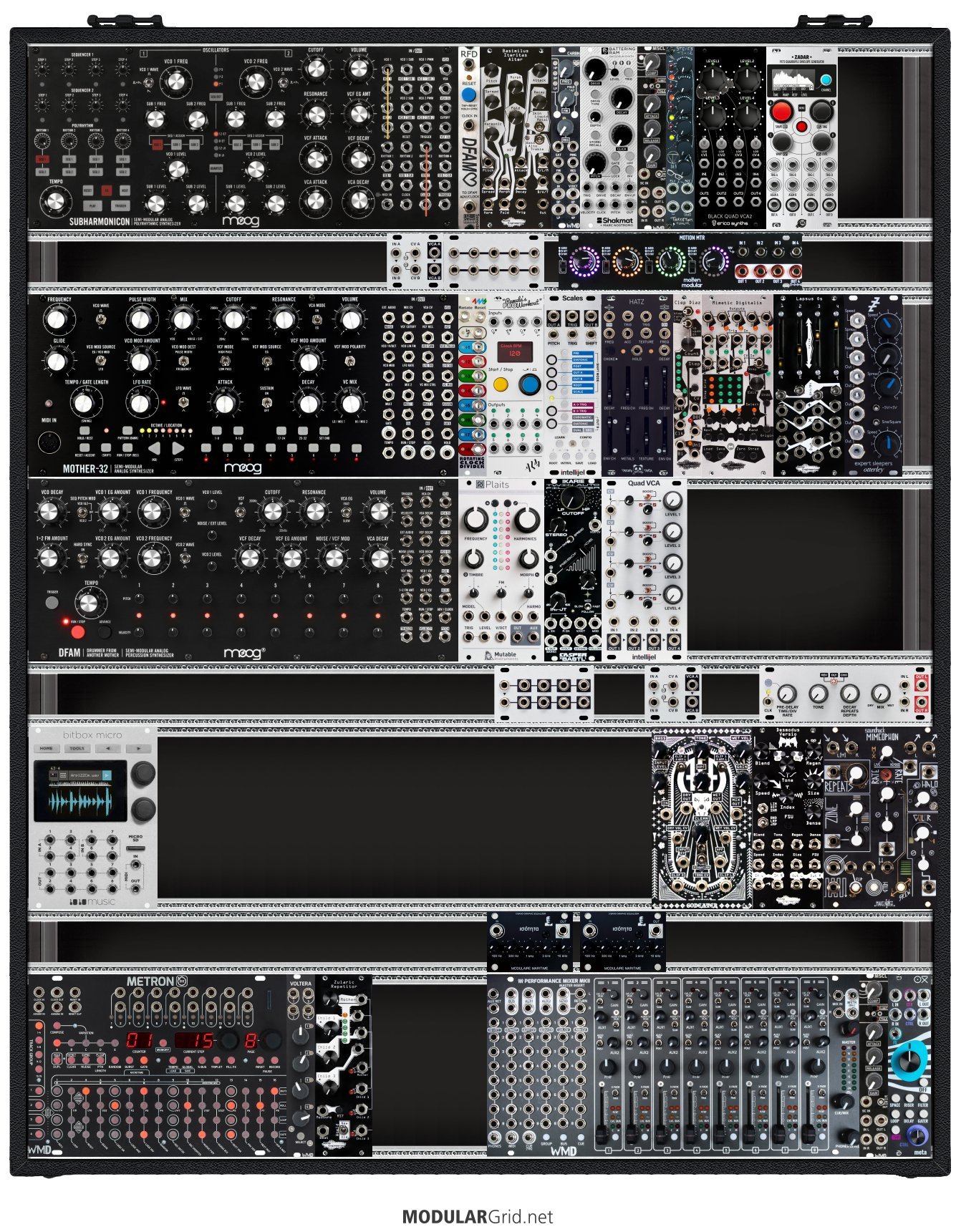Click the Metron COUNTER red display
The height and width of the screenshot is (1232, 956).
point(139,1039)
